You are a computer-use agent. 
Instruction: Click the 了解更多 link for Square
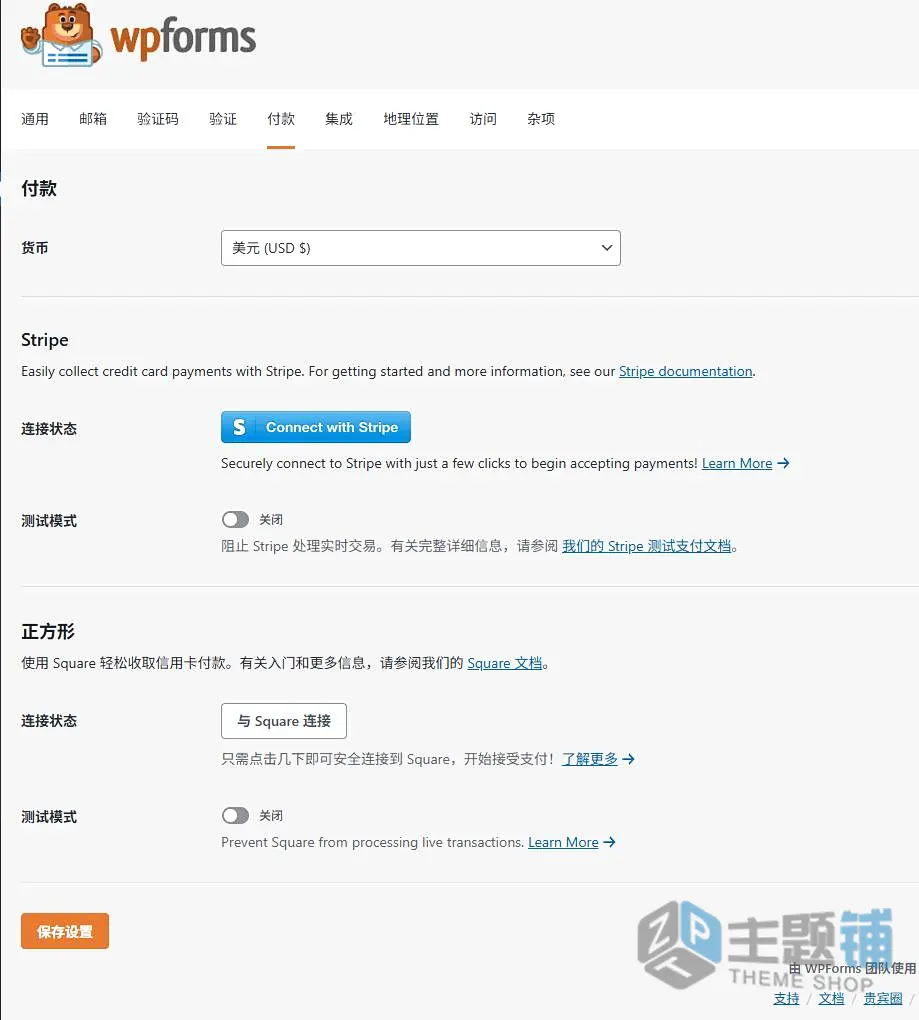[x=590, y=759]
